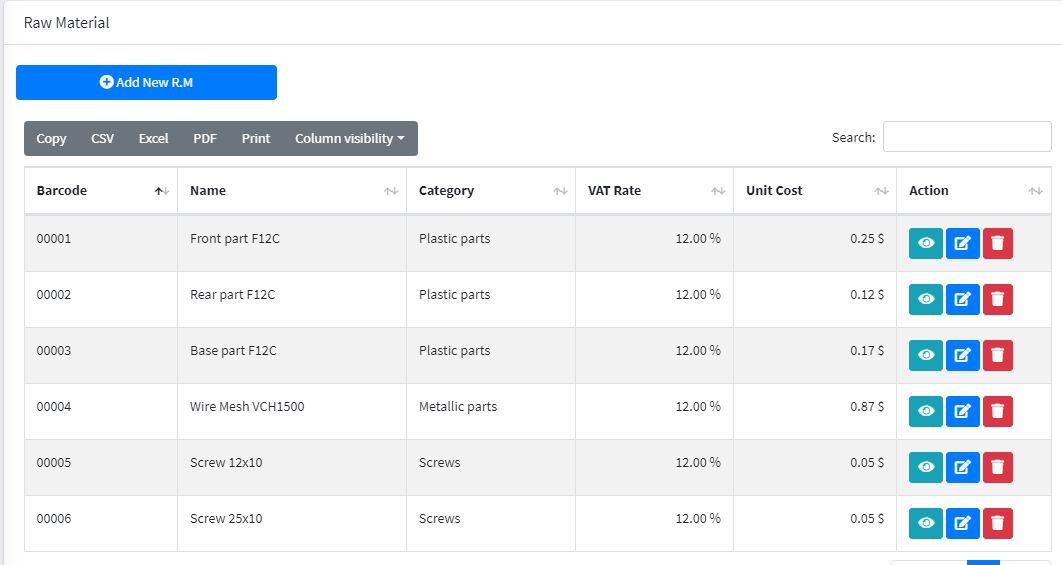
Task: Export the table as CSV
Action: tap(102, 139)
